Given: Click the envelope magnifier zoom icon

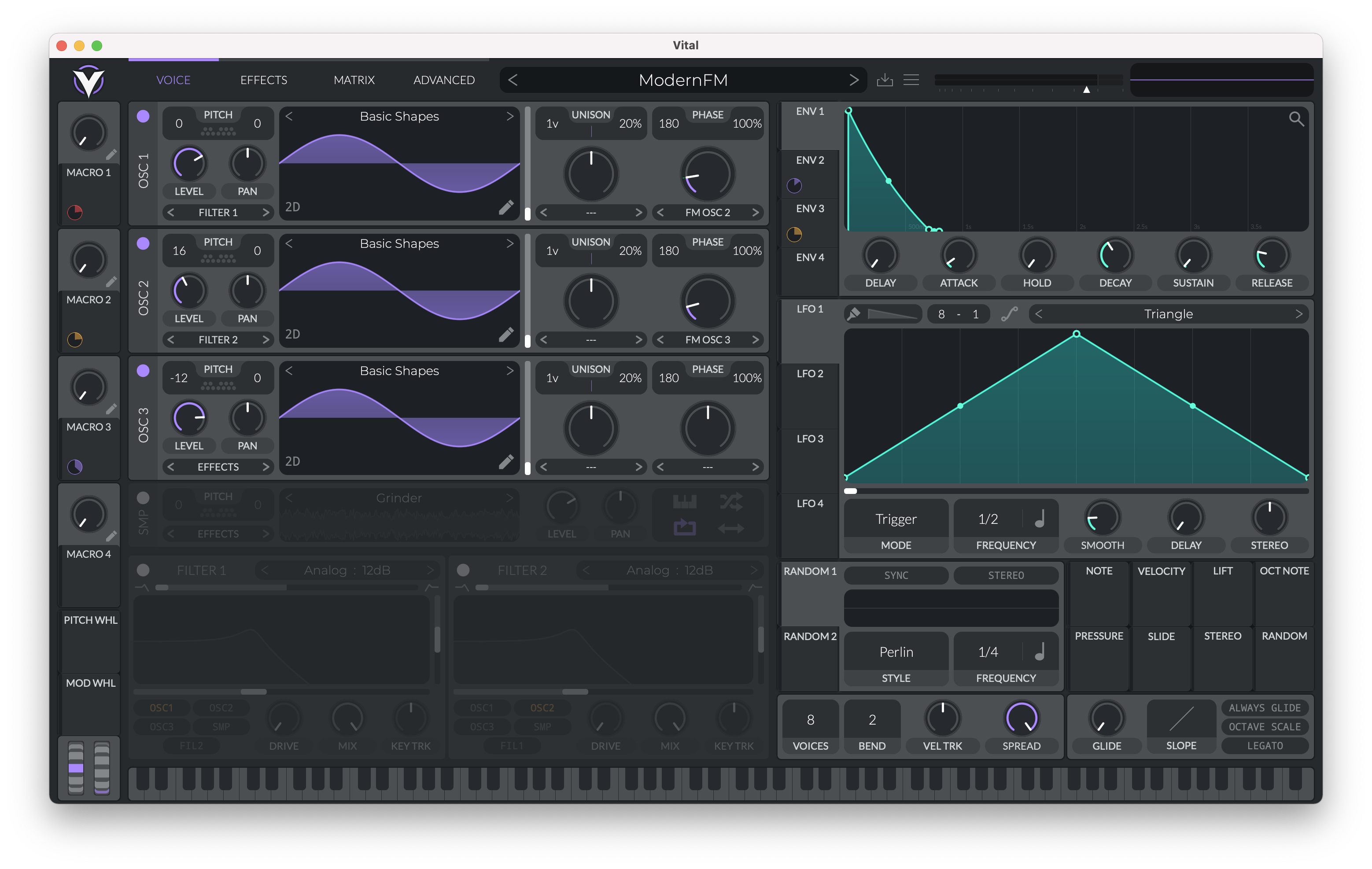Looking at the screenshot, I should (1296, 118).
